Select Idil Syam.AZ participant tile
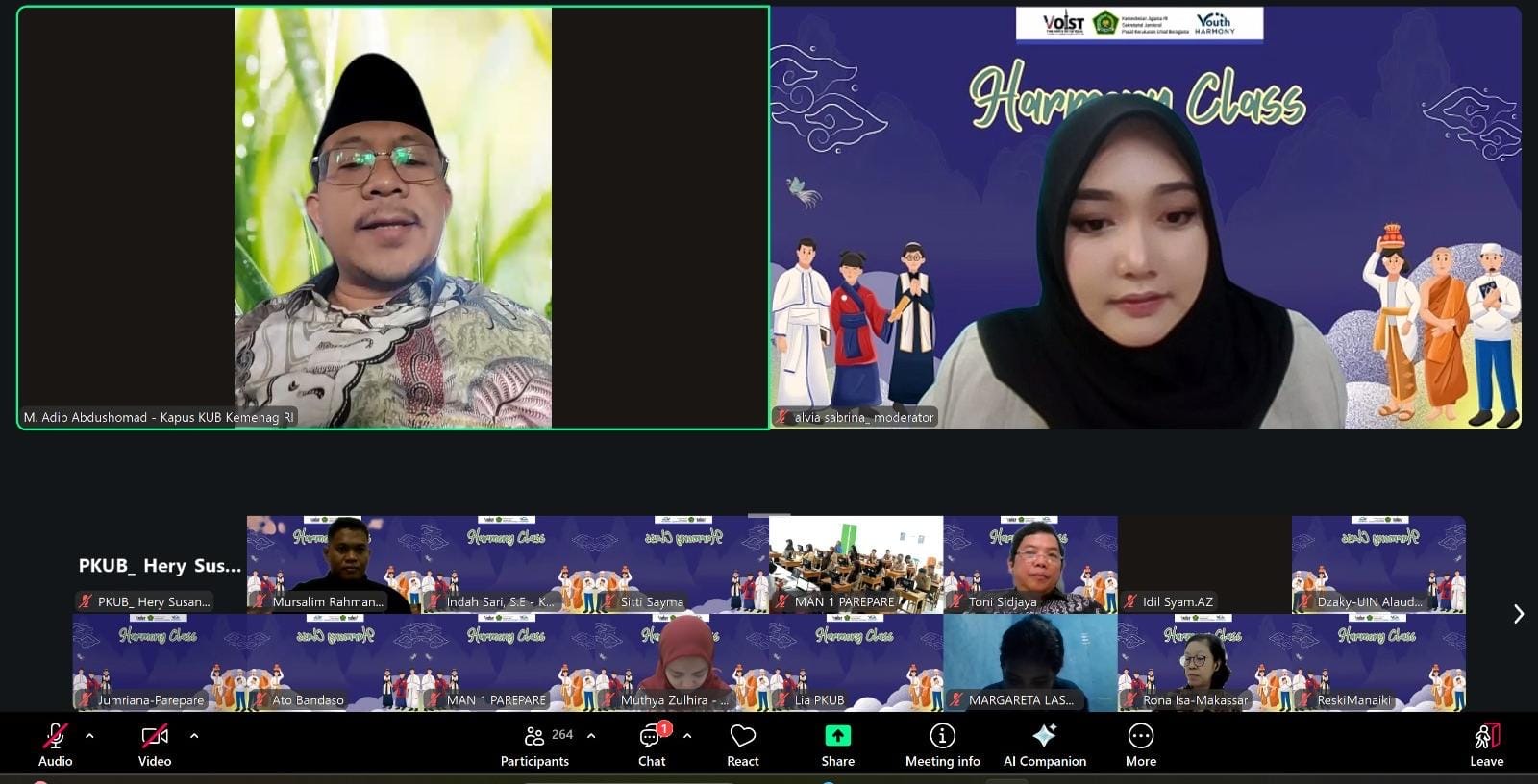The image size is (1538, 784). point(1204,565)
